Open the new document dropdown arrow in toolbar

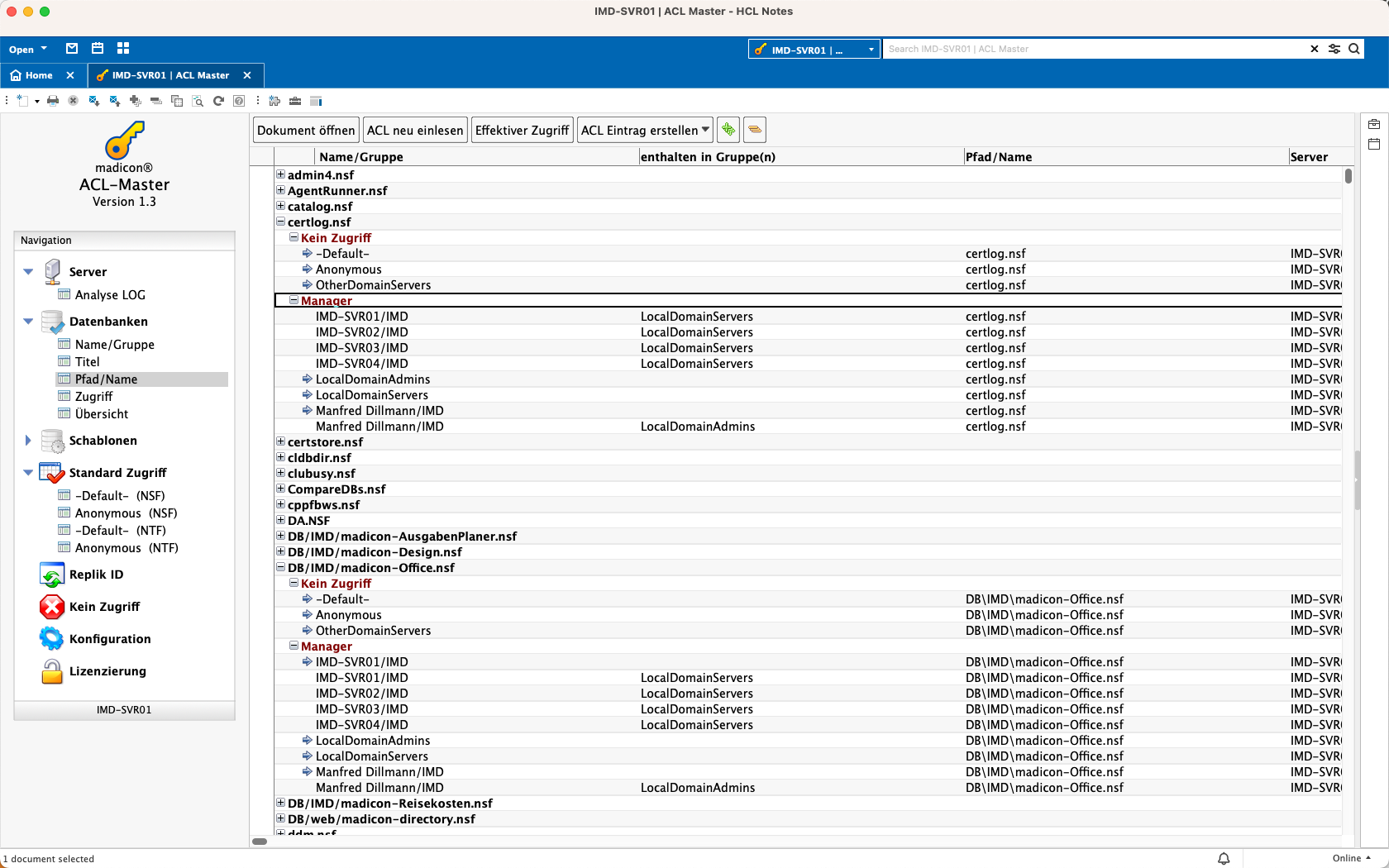[37, 102]
